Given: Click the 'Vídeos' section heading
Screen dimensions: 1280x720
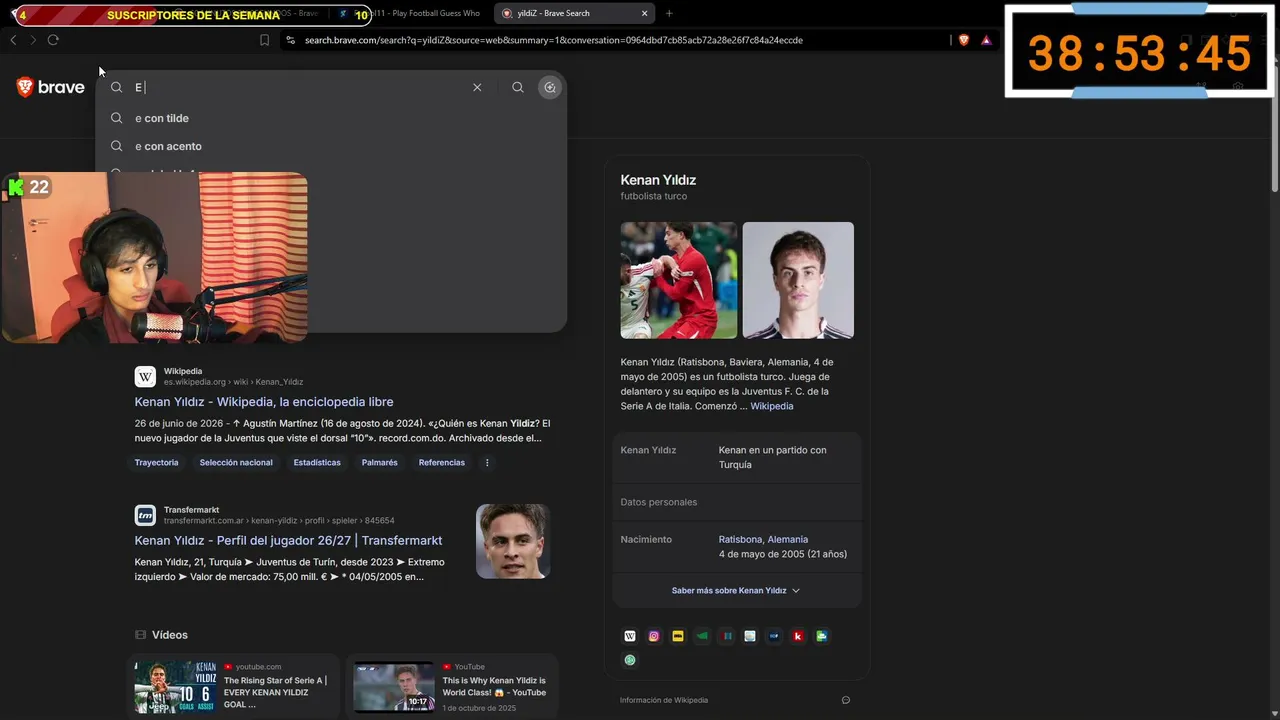Looking at the screenshot, I should coord(169,635).
